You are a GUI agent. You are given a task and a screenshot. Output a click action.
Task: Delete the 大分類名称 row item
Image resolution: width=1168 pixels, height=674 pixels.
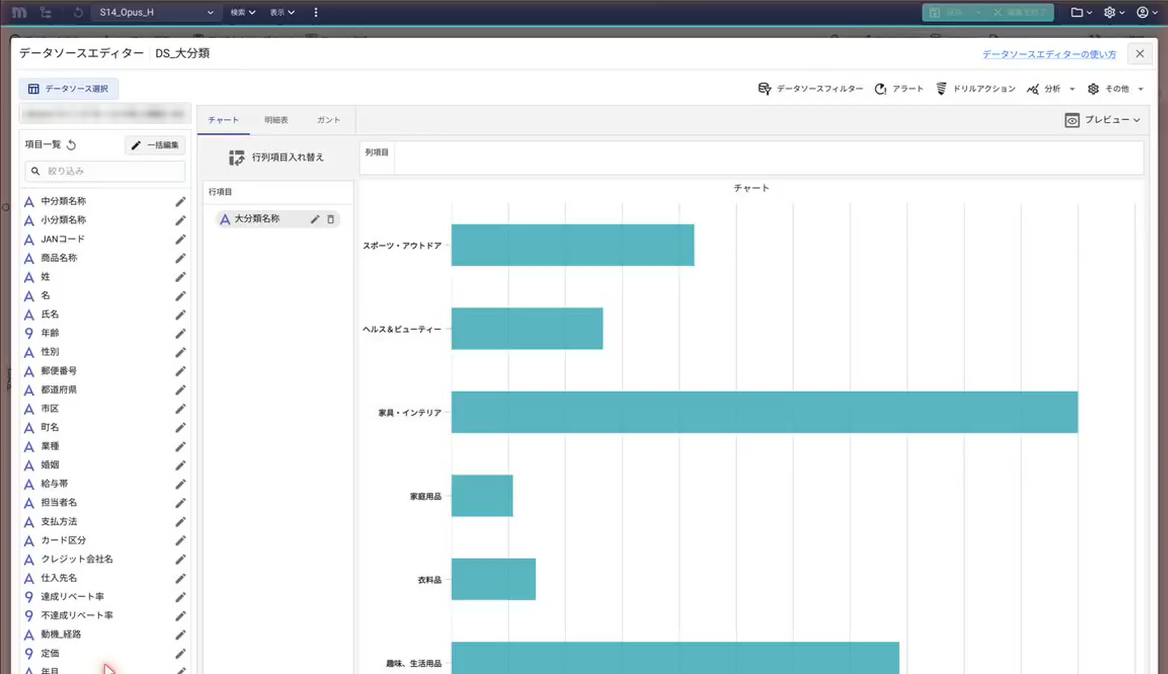pos(331,219)
